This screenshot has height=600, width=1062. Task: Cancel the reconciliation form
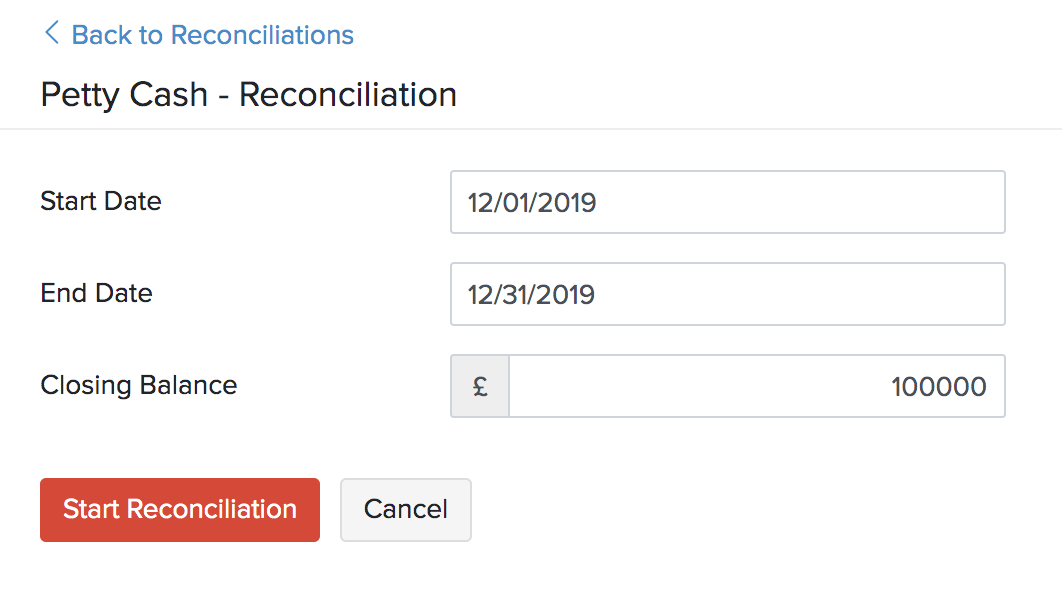pyautogui.click(x=405, y=510)
